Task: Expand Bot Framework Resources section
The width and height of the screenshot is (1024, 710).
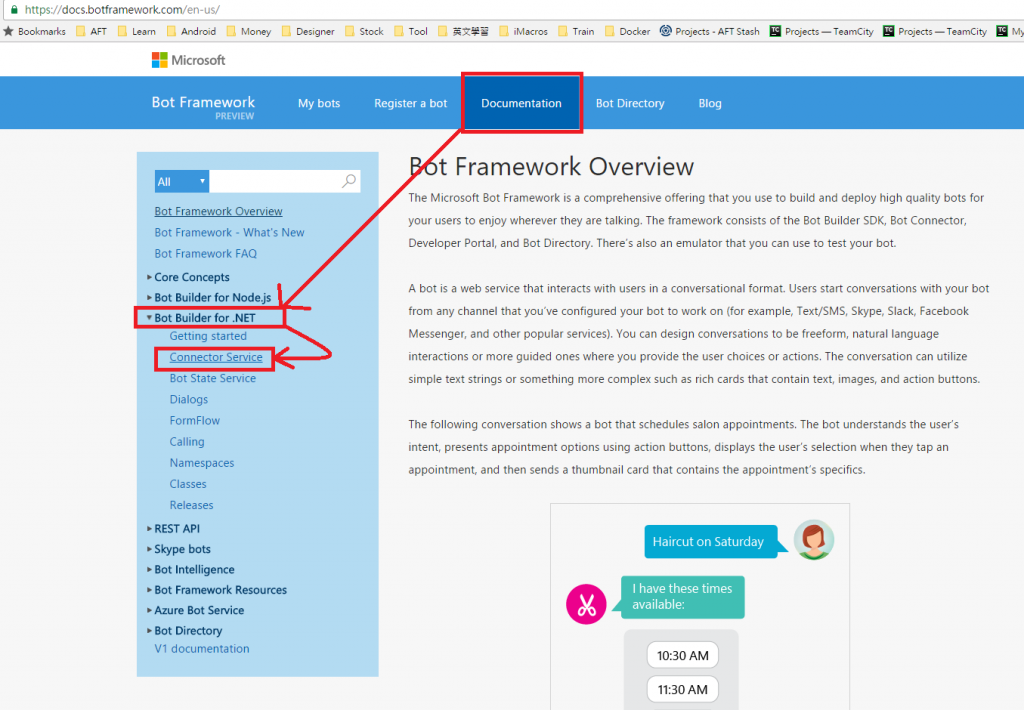Action: [x=217, y=590]
